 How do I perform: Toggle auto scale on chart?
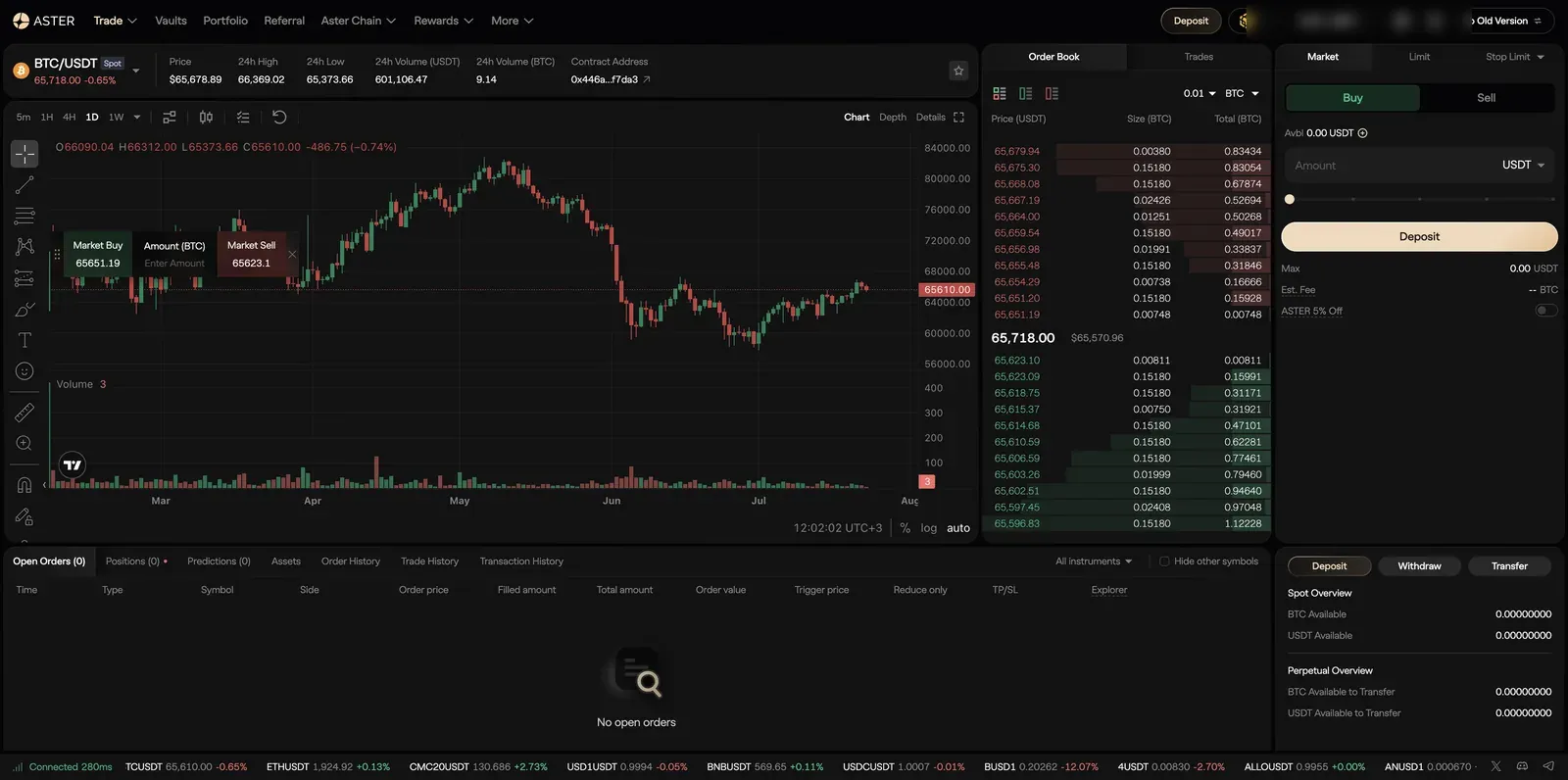[958, 528]
